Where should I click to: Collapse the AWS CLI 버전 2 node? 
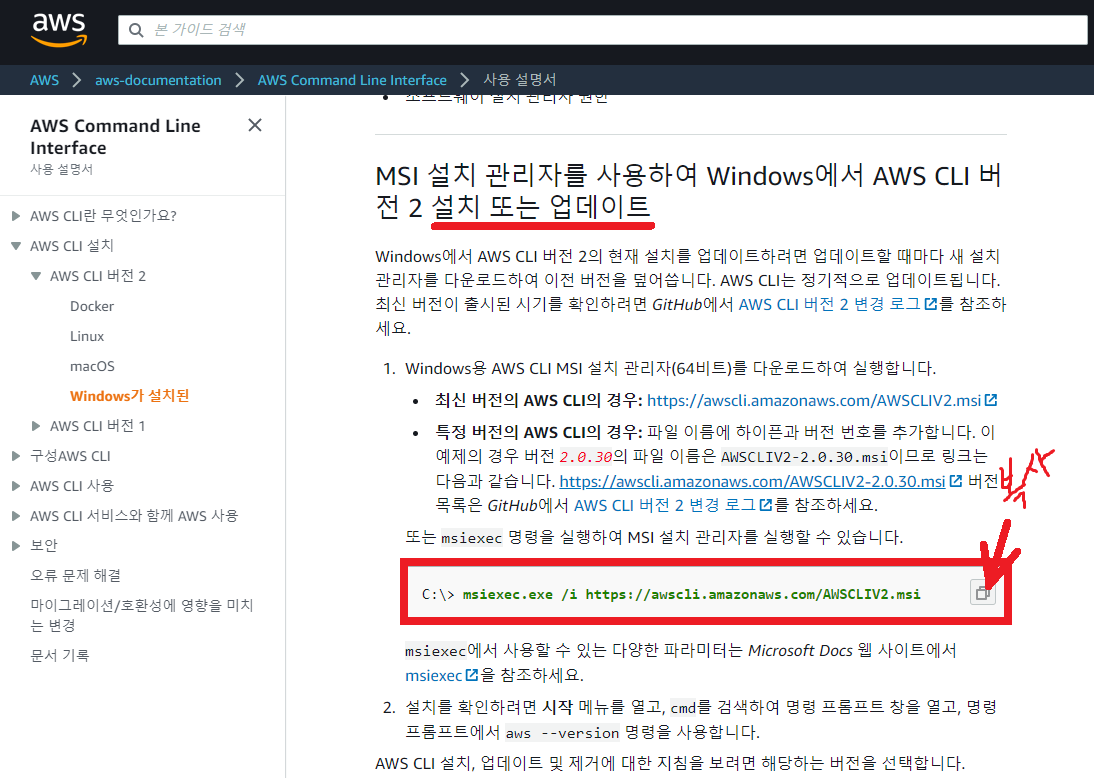pos(36,276)
